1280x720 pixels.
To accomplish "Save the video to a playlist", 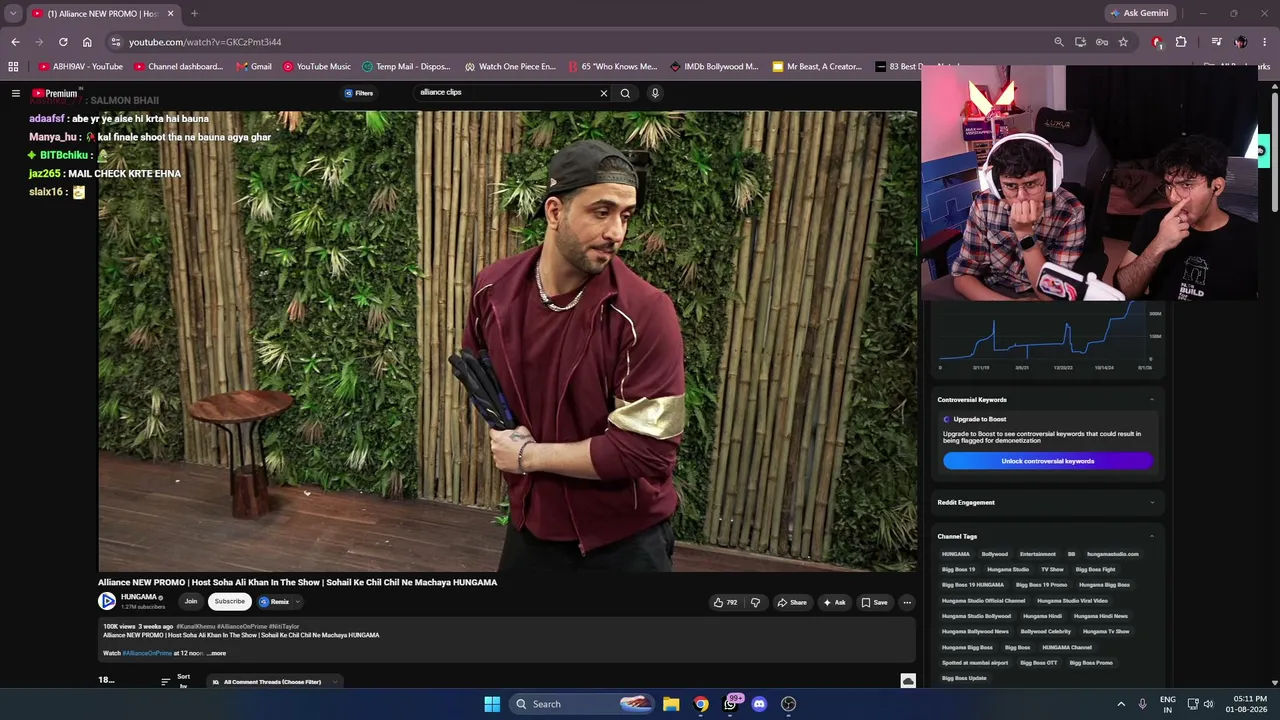I will [x=874, y=602].
